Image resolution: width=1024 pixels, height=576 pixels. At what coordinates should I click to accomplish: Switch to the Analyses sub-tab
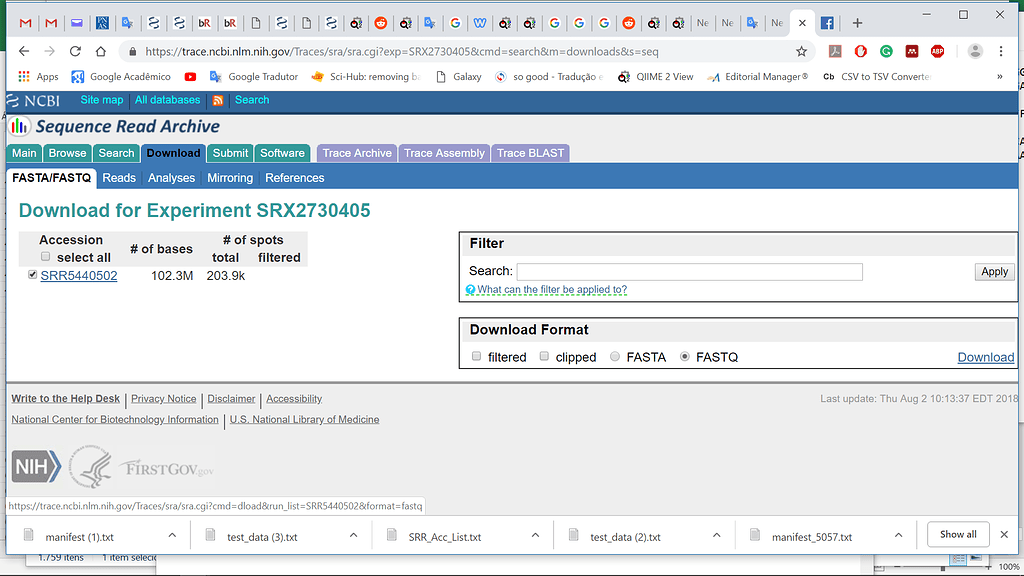(171, 178)
